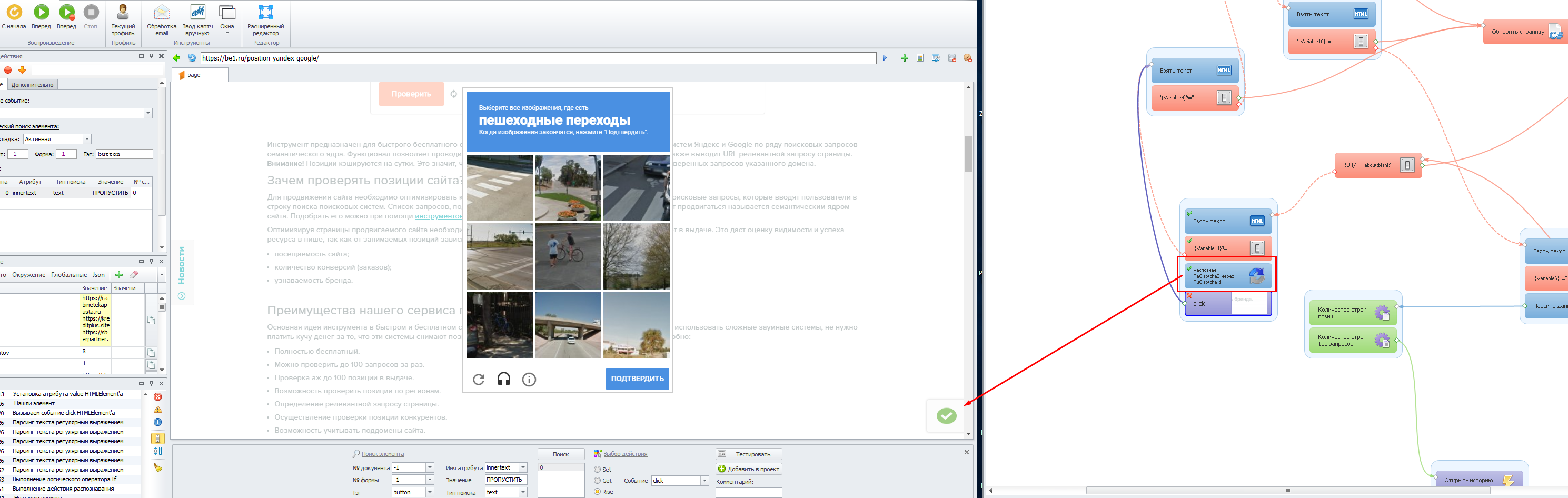Add a new variable with the green plus
The image size is (1568, 498).
click(118, 275)
